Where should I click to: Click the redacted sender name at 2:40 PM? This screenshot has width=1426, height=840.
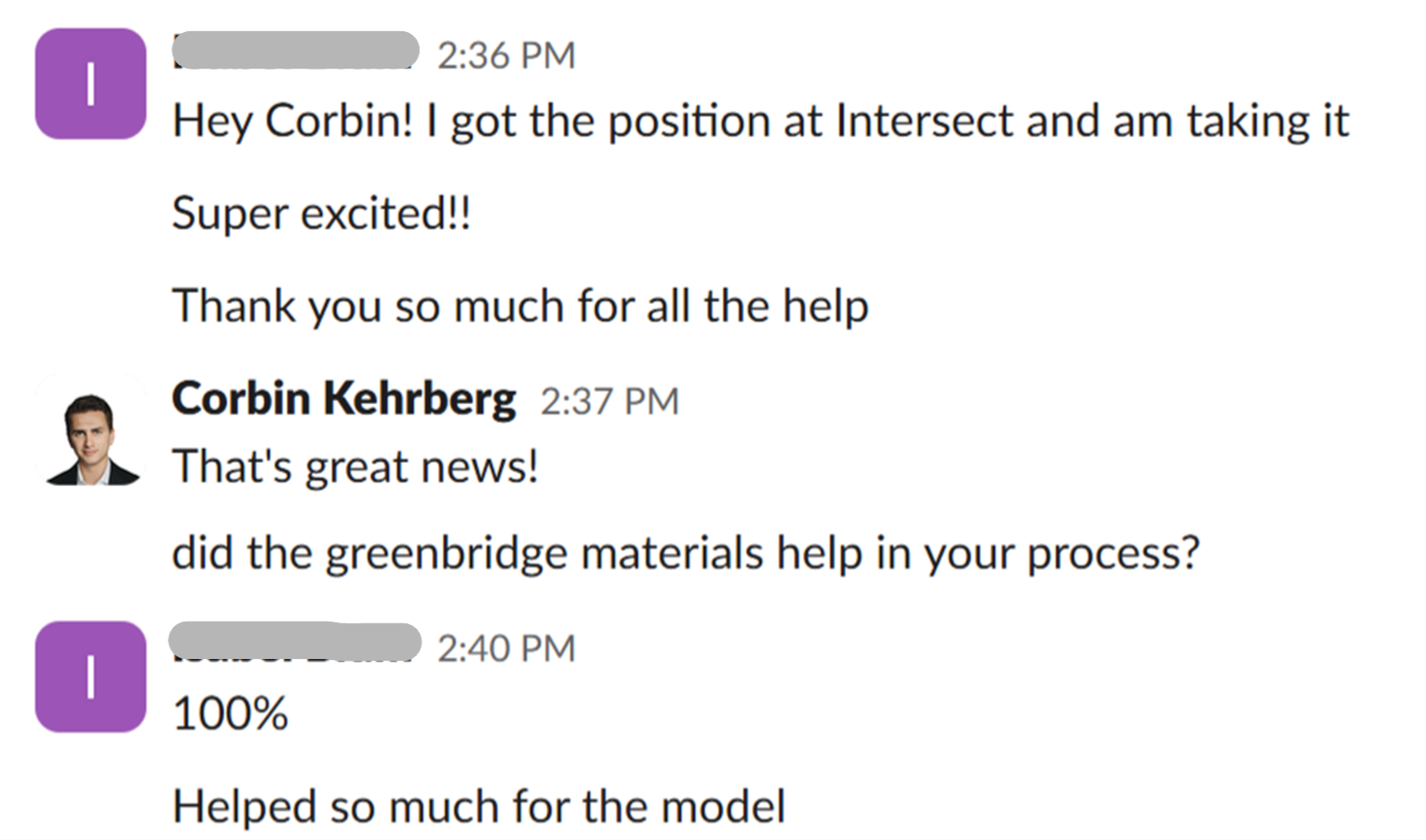[295, 642]
